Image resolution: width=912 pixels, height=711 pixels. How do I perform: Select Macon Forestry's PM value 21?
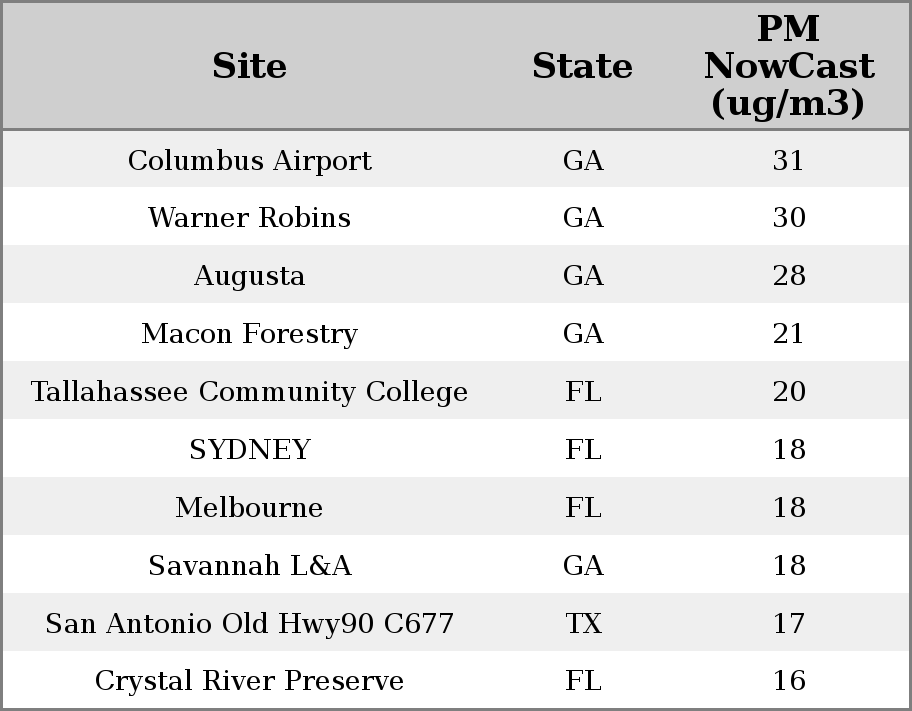[788, 334]
